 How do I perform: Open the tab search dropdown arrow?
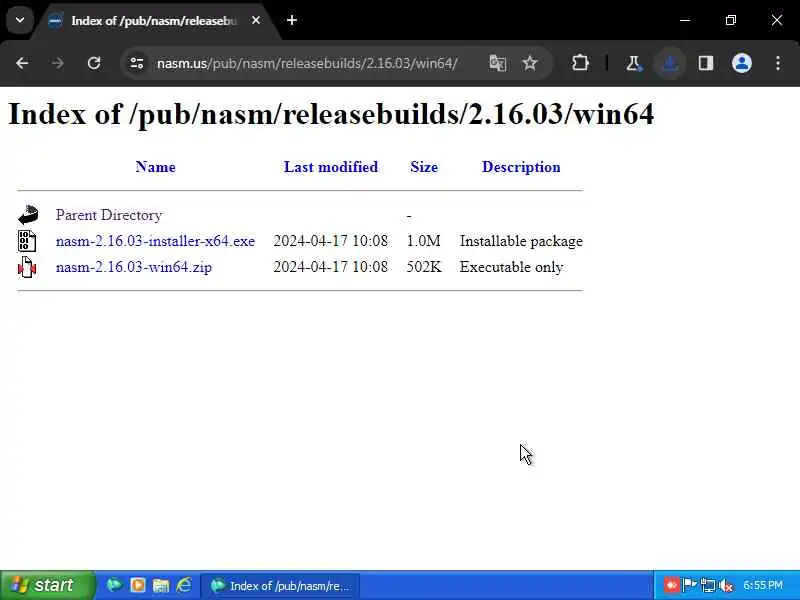[20, 20]
